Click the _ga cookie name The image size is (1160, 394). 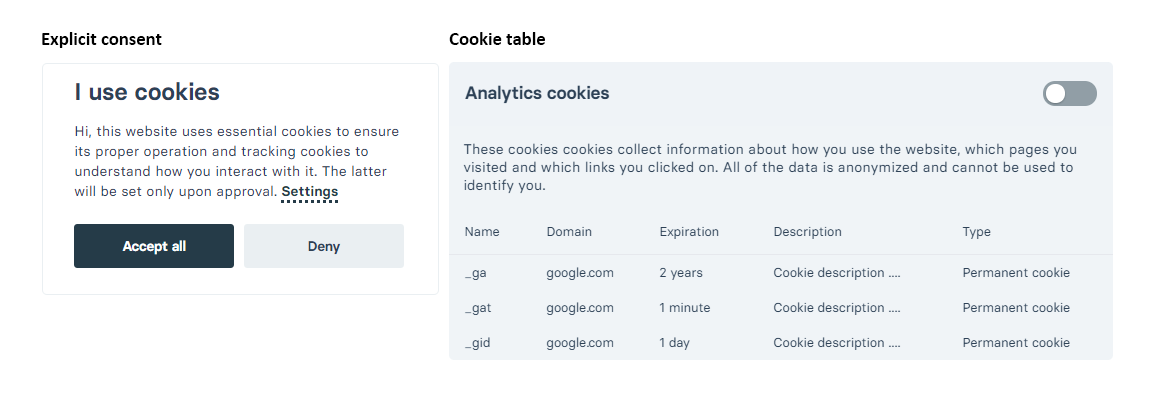click(x=476, y=273)
